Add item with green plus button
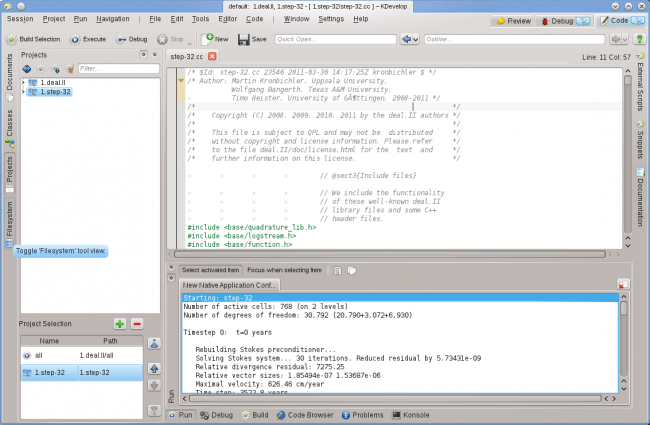This screenshot has width=650, height=425. click(120, 324)
